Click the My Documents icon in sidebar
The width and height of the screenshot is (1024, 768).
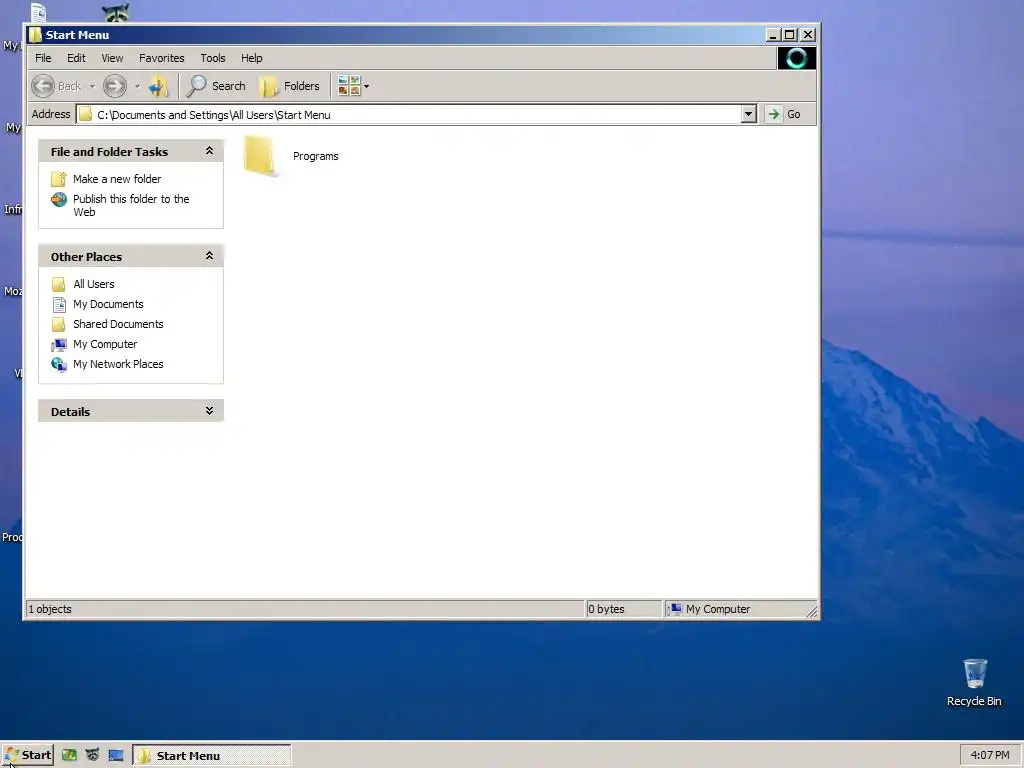[59, 304]
